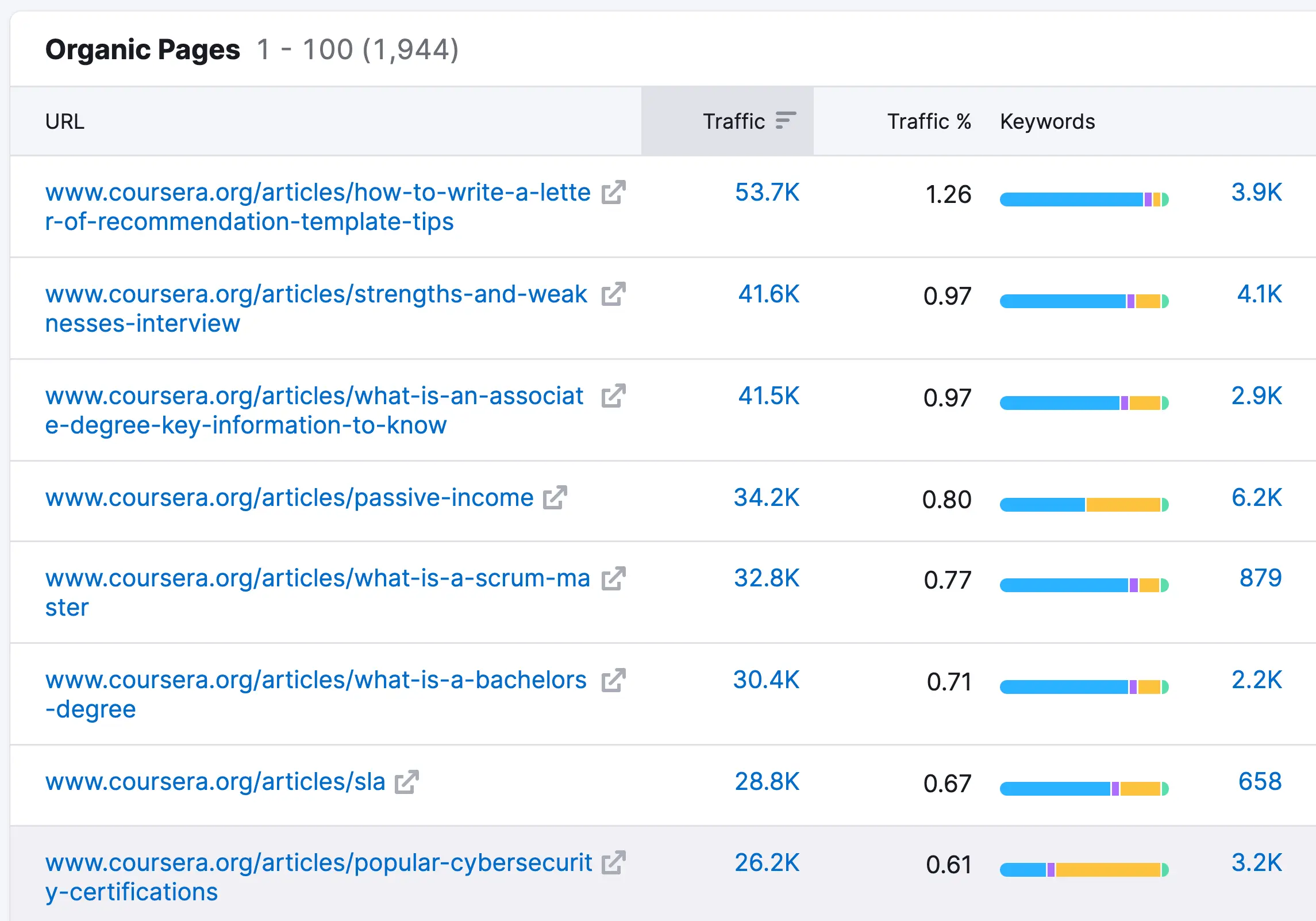Sort by the Traffic % column header
Screen dimensions: 1316x921
pyautogui.click(x=929, y=121)
